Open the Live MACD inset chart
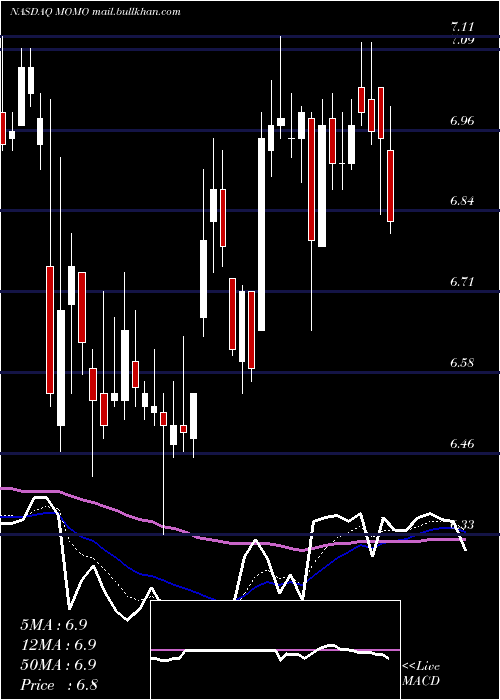 click(x=275, y=650)
